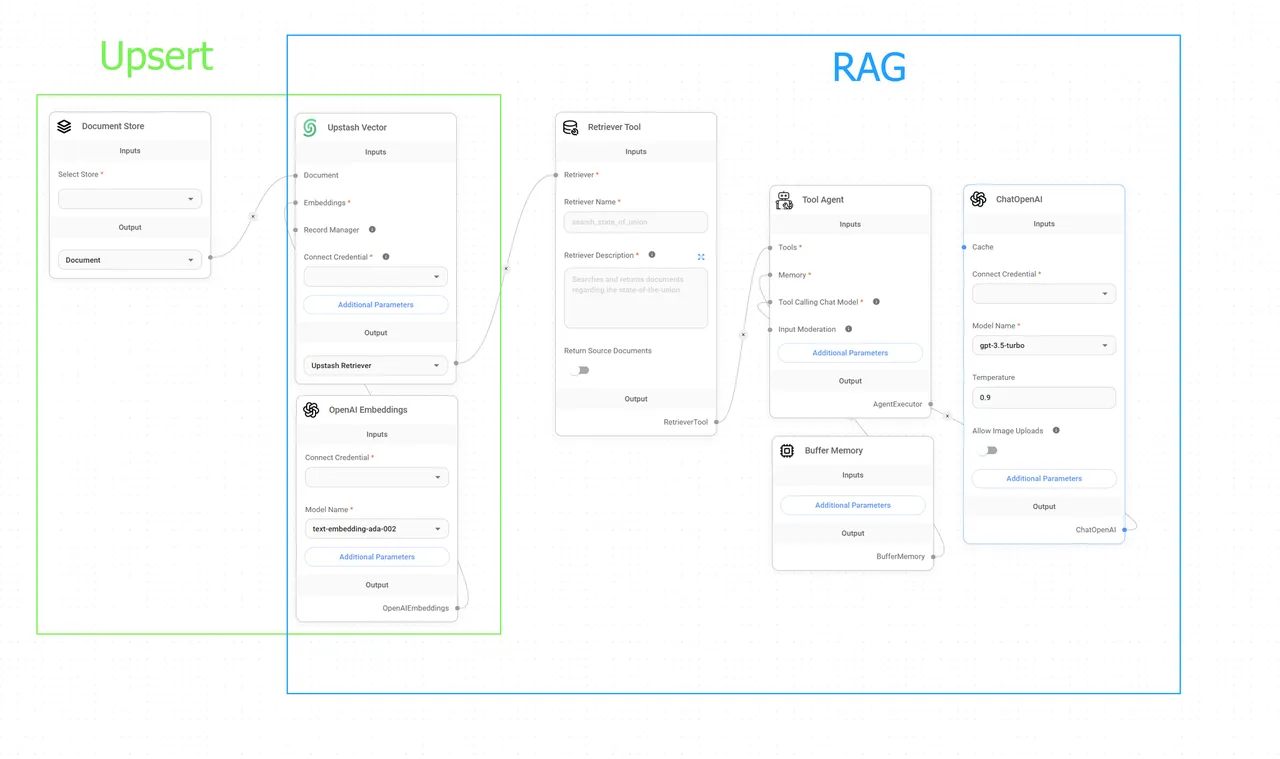Screen dimensions: 1280x759
Task: Click the Retriever Description text area
Action: (x=636, y=297)
